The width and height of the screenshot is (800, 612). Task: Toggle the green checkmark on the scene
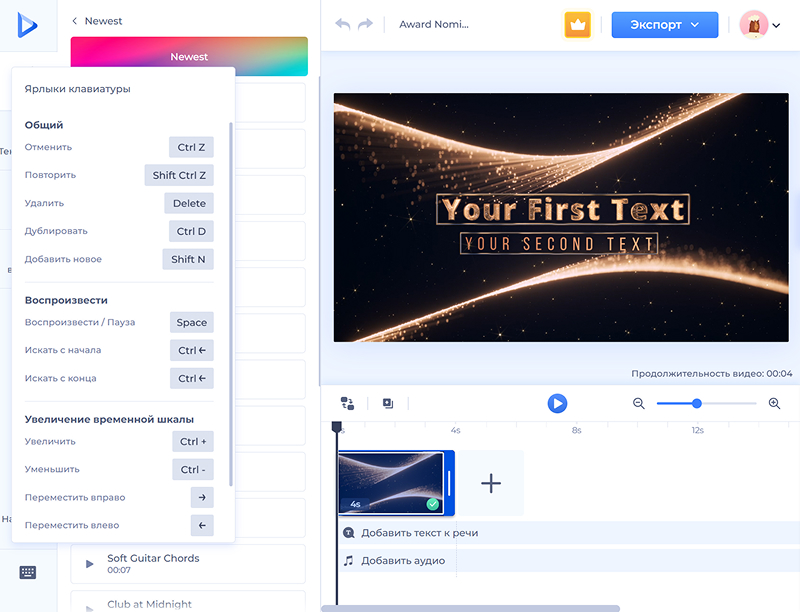click(x=432, y=504)
